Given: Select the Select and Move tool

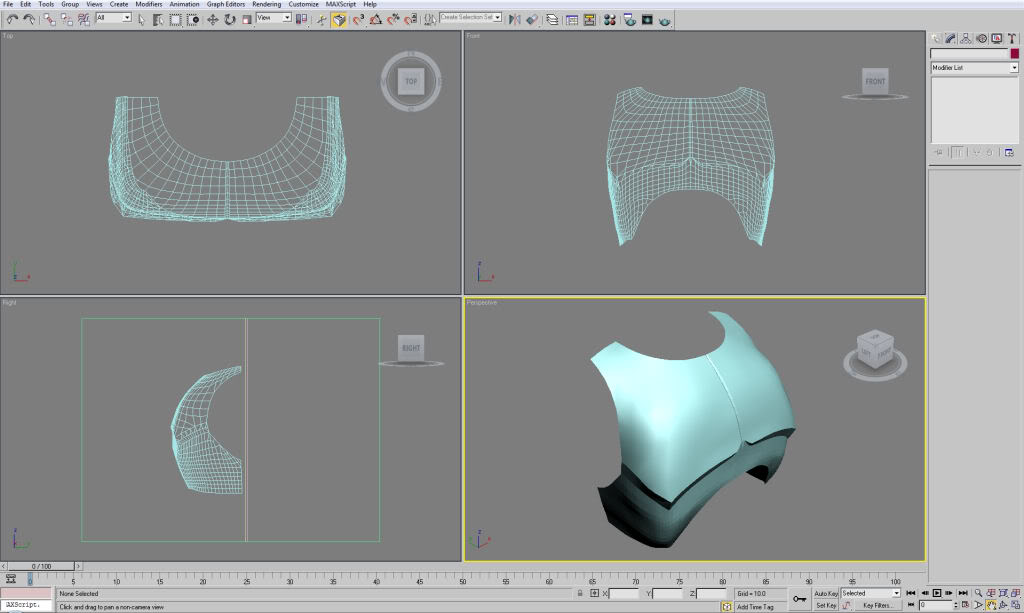Looking at the screenshot, I should [213, 18].
